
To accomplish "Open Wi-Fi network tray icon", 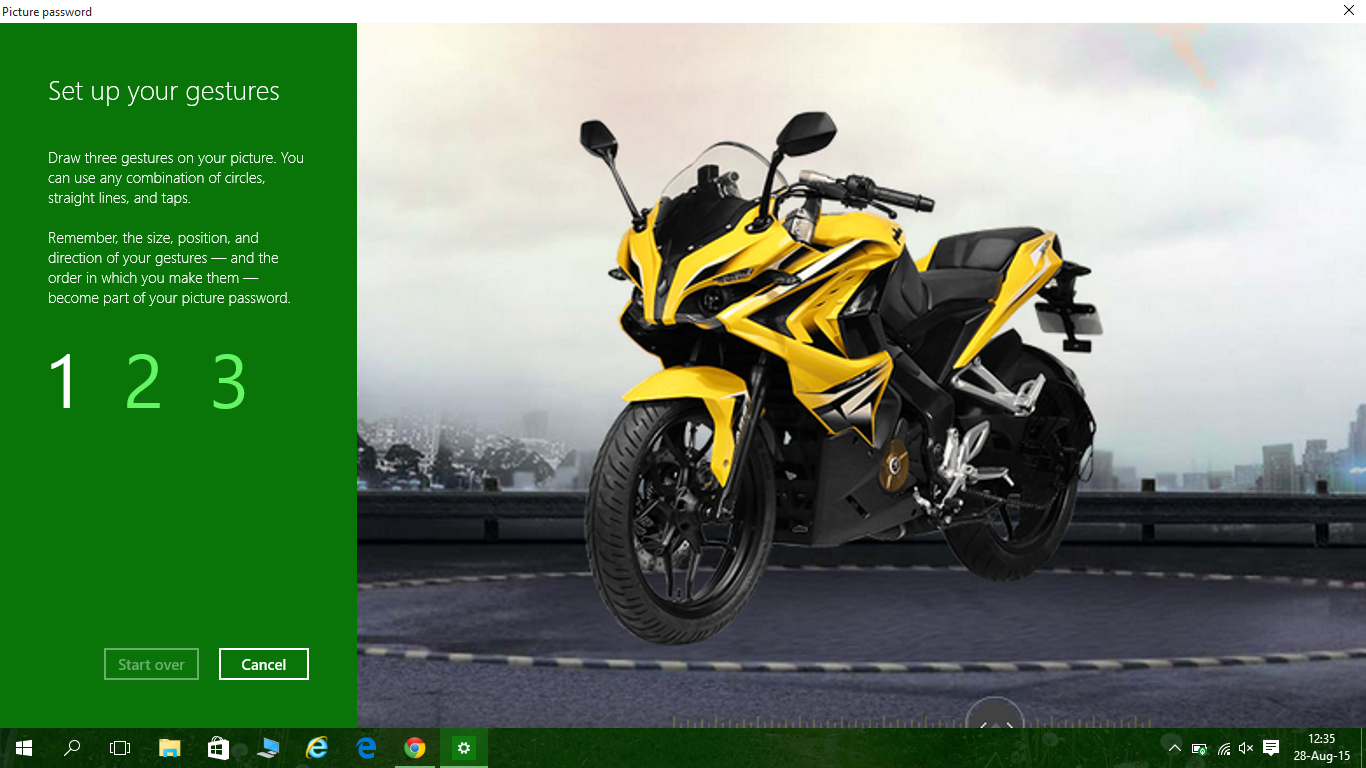I will click(x=1223, y=748).
